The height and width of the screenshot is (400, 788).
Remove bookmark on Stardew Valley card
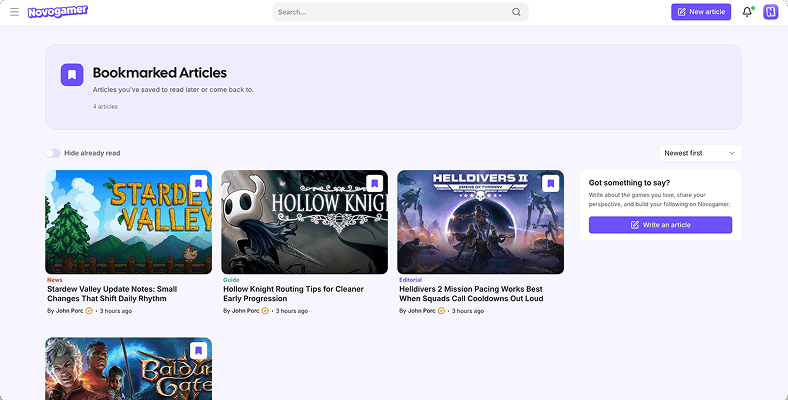[x=199, y=183]
